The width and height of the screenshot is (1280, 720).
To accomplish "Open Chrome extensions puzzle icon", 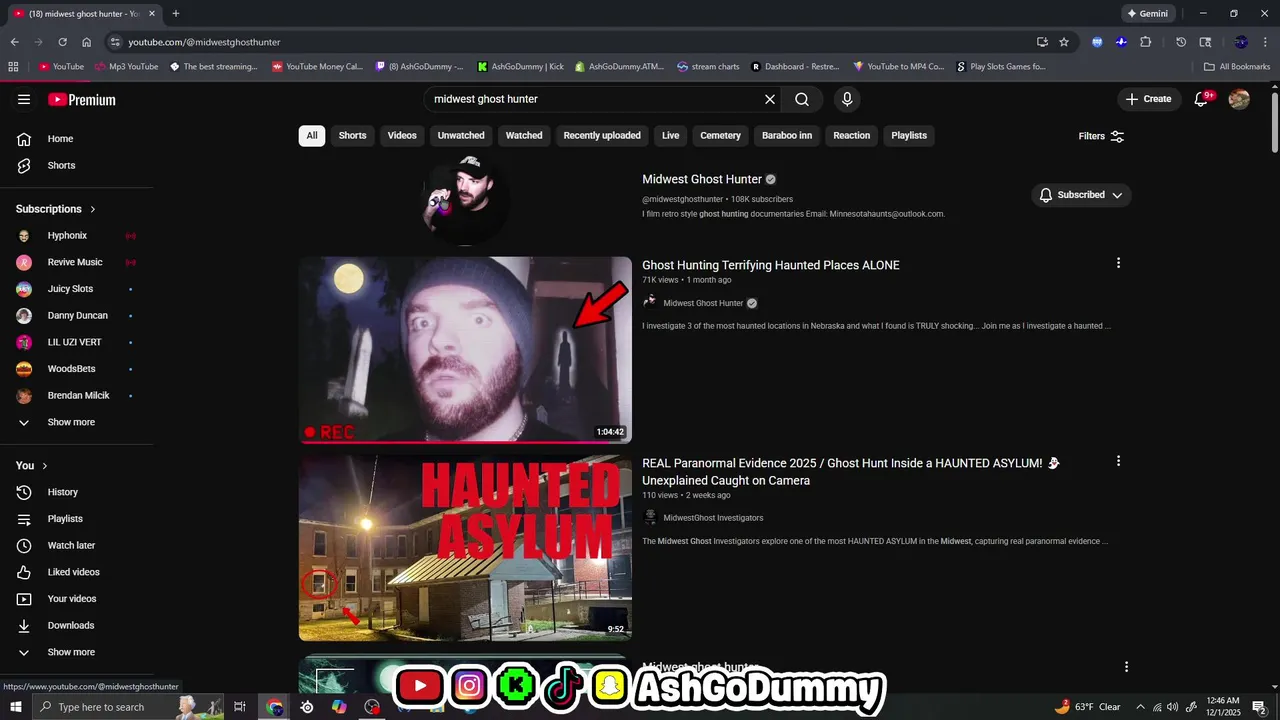I will coord(1146,42).
